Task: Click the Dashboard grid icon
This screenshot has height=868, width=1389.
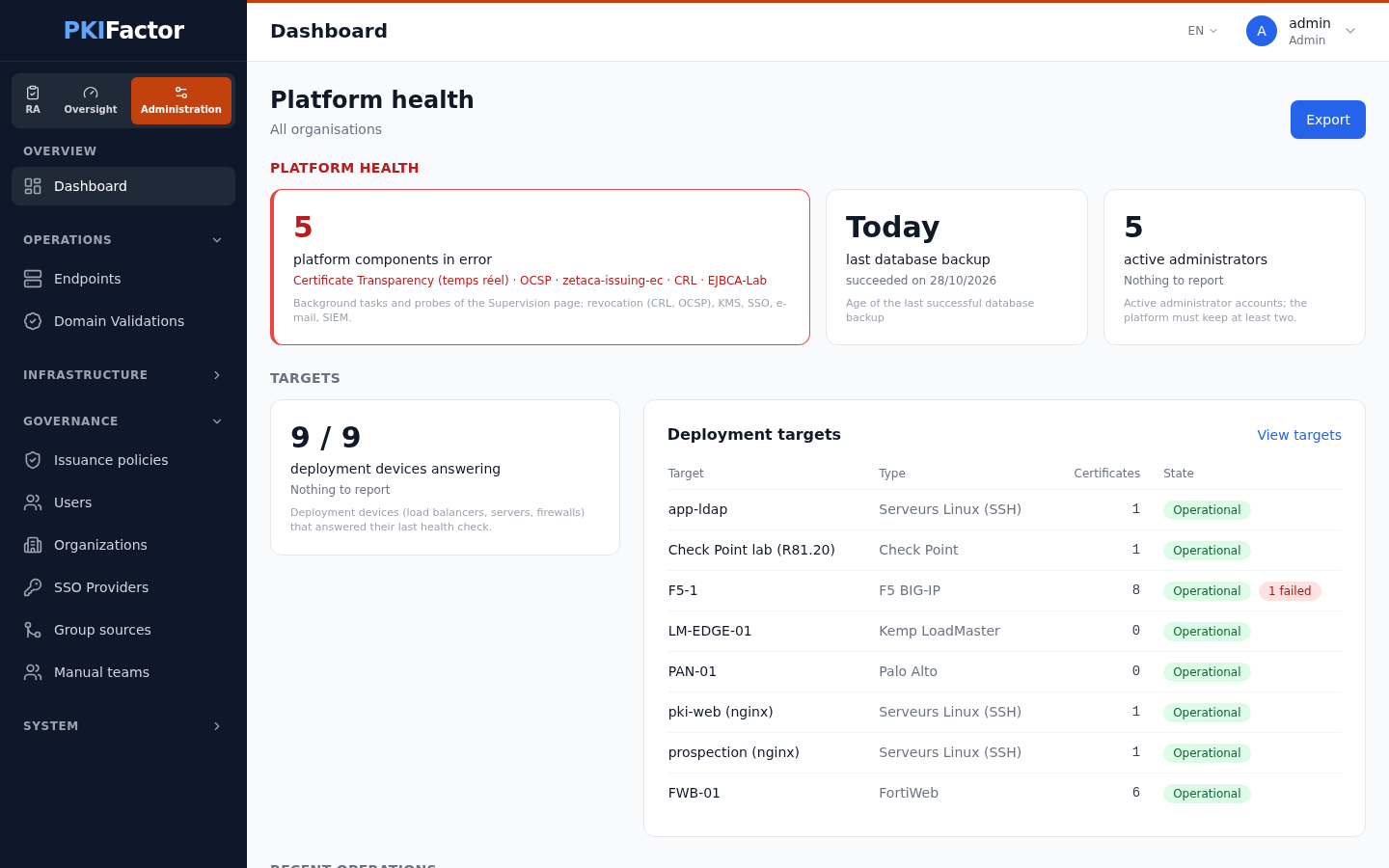Action: click(x=33, y=186)
